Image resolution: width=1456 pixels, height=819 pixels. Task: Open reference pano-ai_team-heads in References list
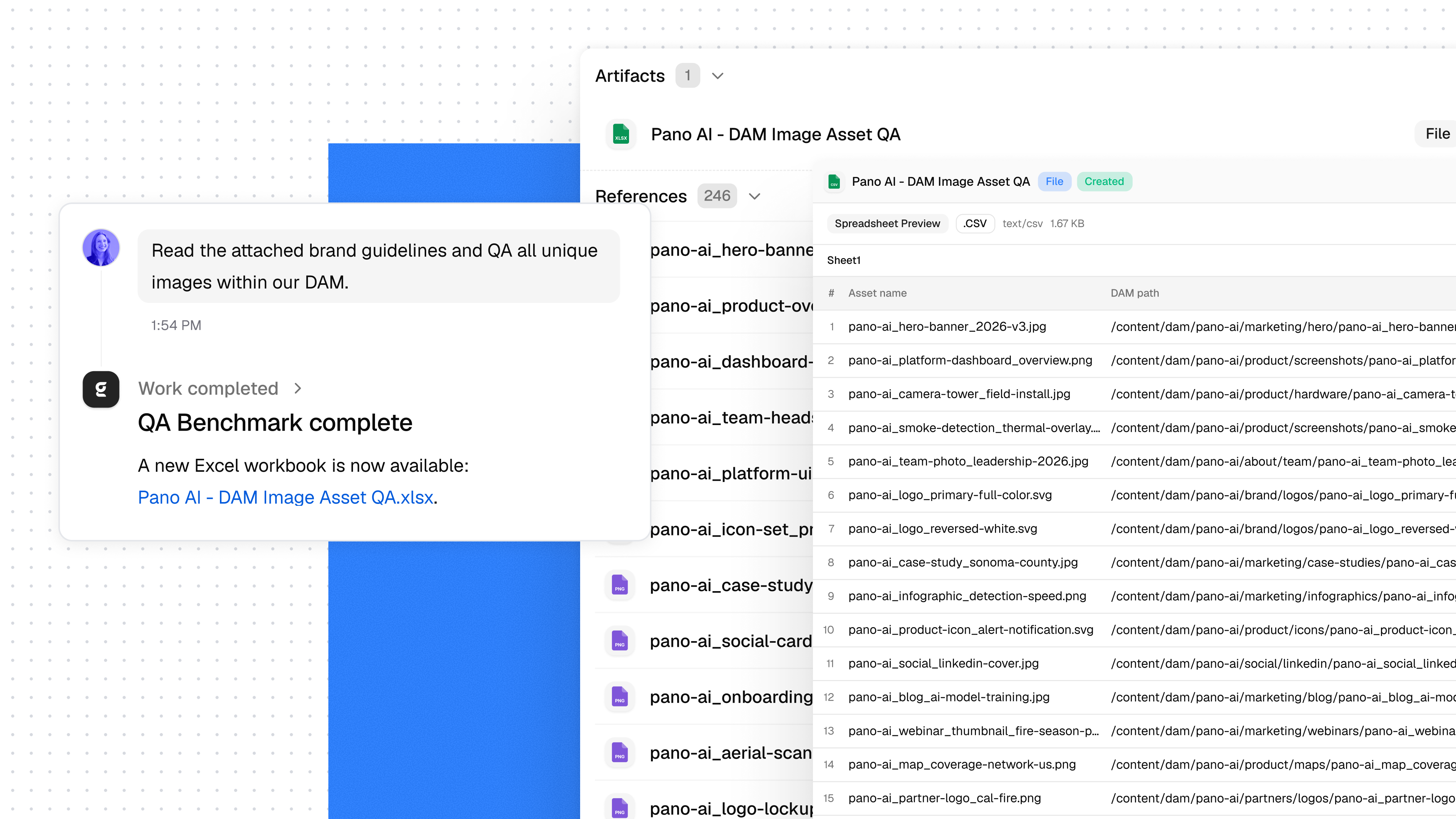pos(731,418)
